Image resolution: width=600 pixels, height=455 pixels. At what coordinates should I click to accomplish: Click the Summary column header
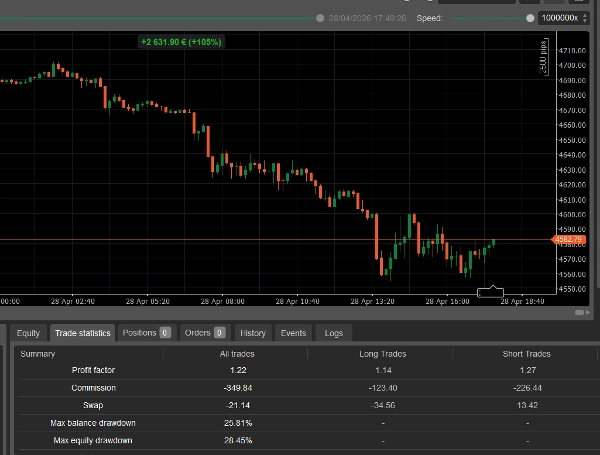point(38,354)
